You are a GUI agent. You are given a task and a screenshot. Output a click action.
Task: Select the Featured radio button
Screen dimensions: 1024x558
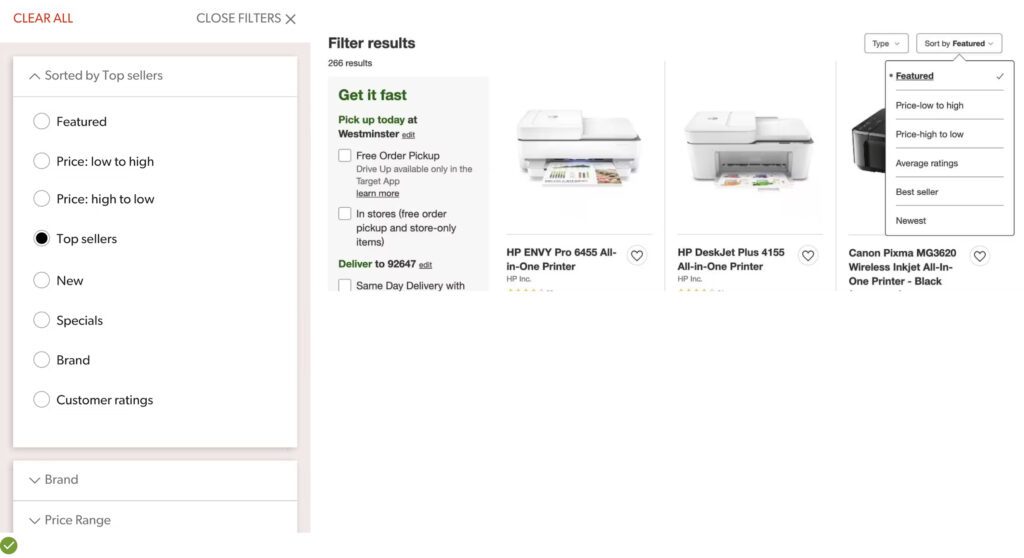pyautogui.click(x=41, y=121)
